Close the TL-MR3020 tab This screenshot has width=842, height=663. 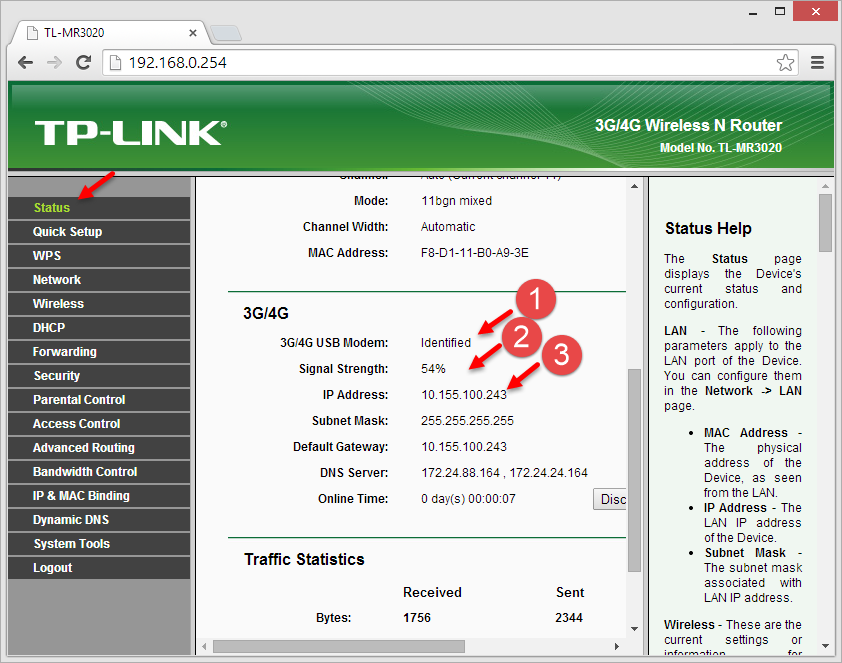(x=193, y=33)
